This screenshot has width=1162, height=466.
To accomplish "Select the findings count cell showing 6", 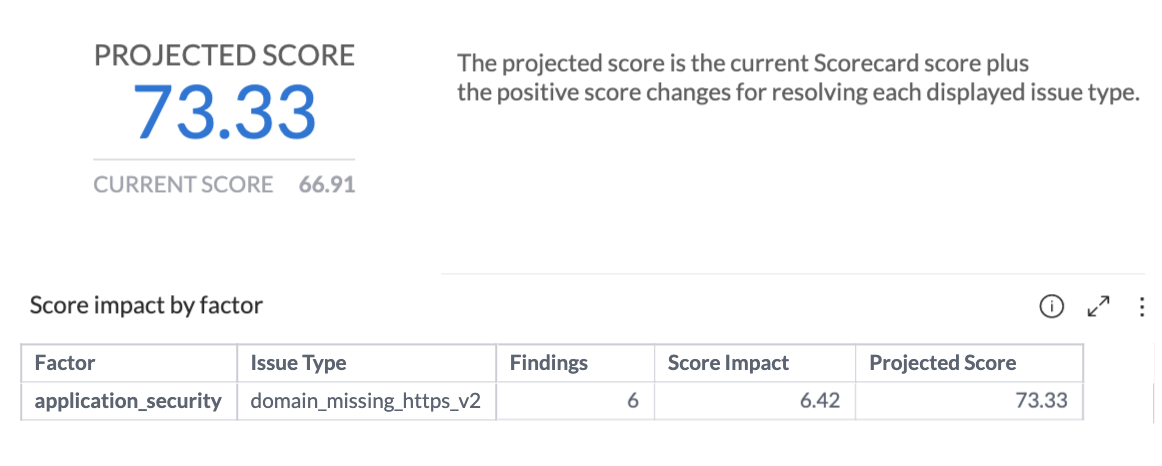I will (575, 402).
